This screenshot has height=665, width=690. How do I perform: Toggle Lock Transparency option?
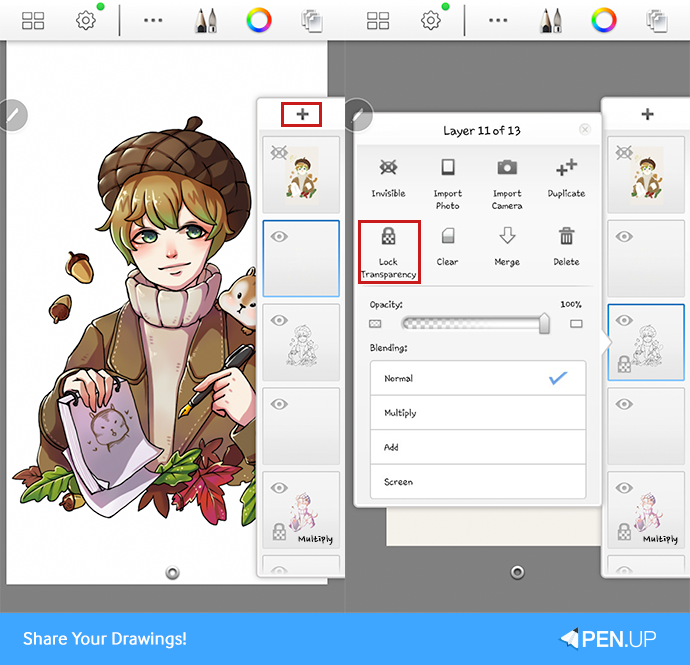pos(389,252)
